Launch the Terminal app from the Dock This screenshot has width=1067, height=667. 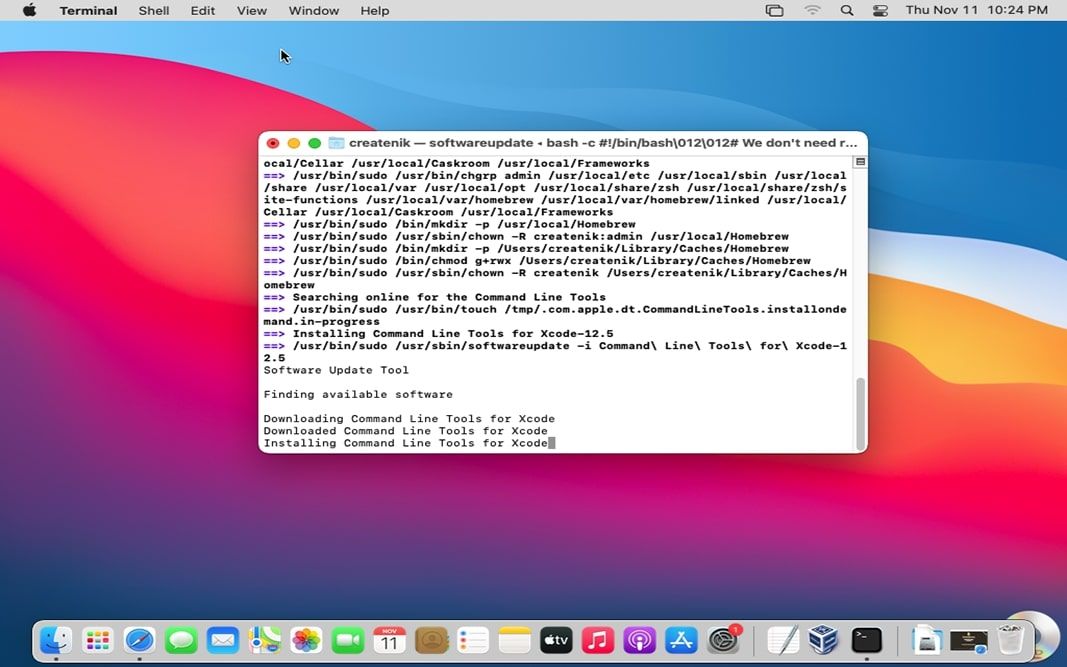[x=865, y=638]
